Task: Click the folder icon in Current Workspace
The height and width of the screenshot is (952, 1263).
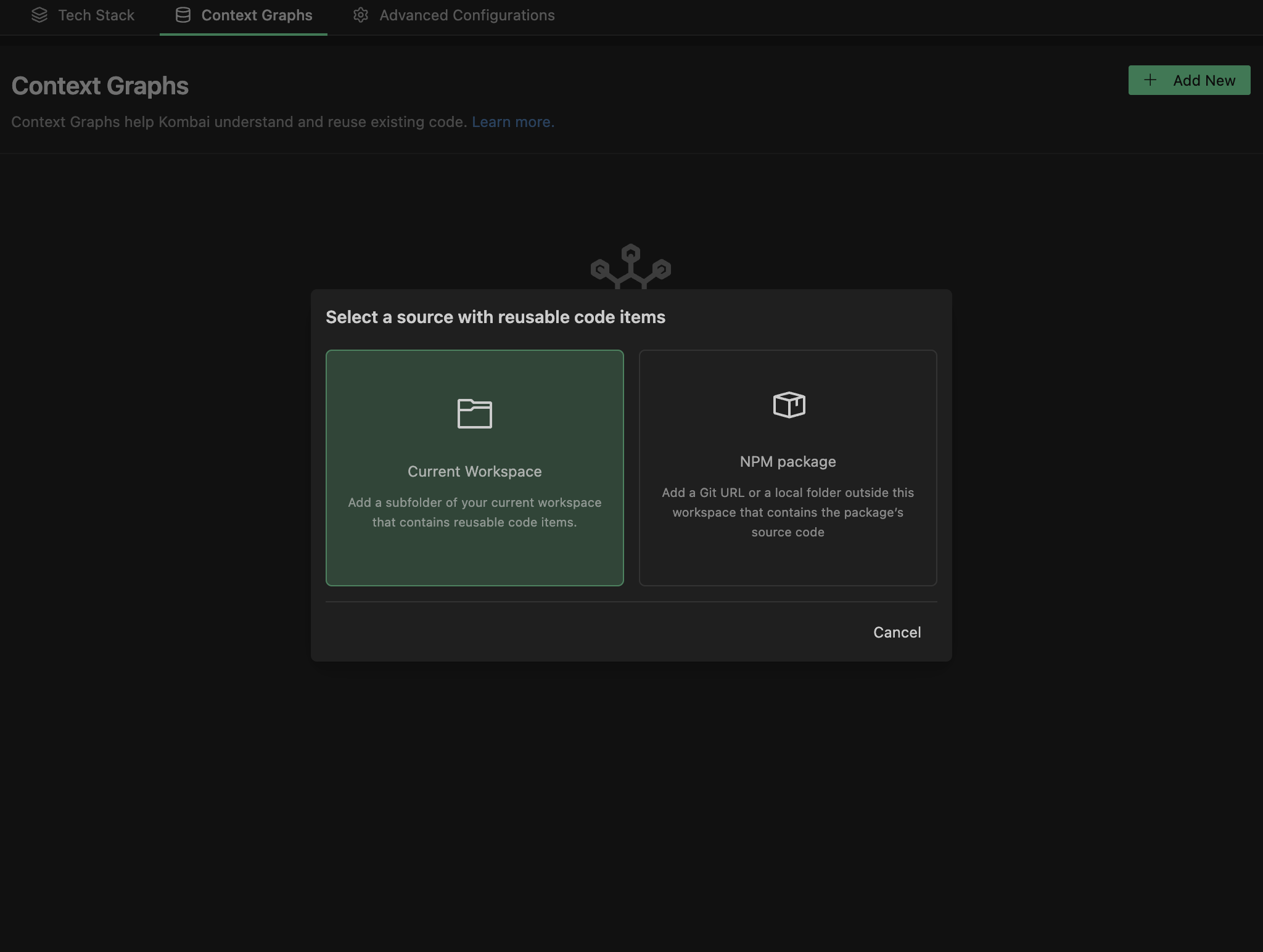Action: tap(474, 413)
